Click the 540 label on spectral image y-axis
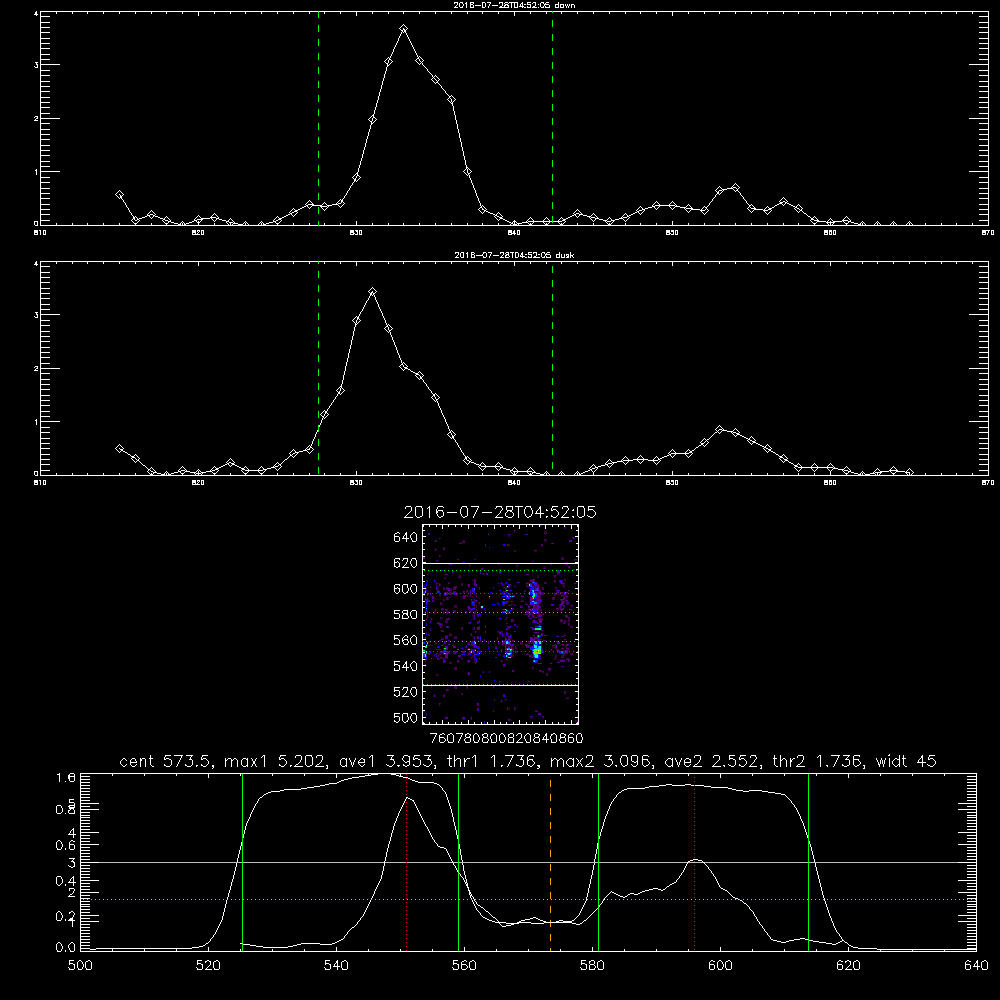The image size is (1000, 1000). 406,666
